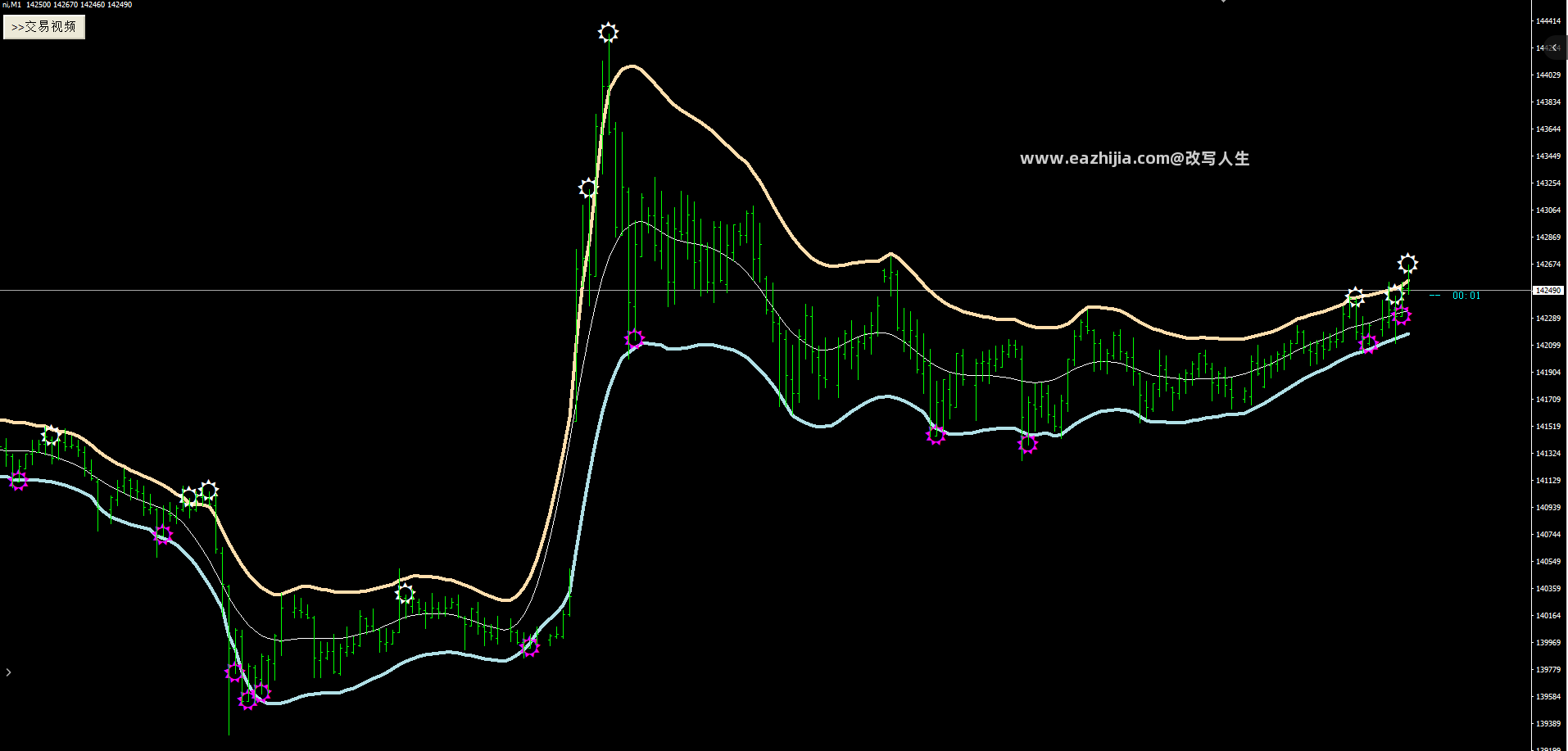Click the 143064 price axis label
The image size is (1568, 751).
coord(1548,210)
